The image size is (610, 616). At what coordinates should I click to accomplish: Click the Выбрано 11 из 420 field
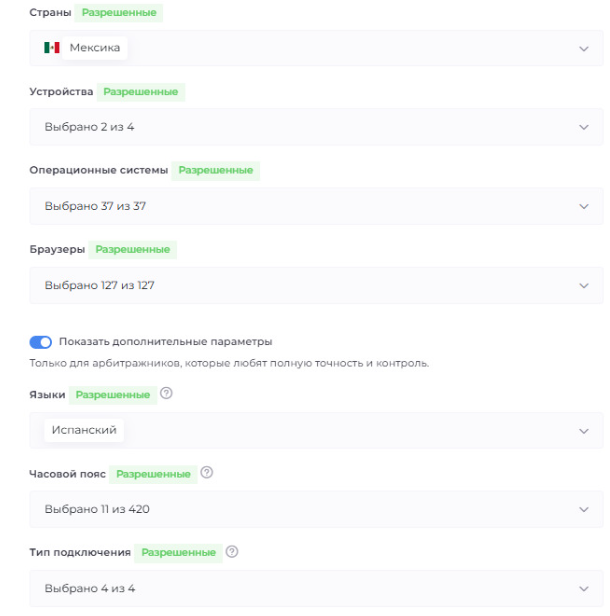[x=300, y=509]
